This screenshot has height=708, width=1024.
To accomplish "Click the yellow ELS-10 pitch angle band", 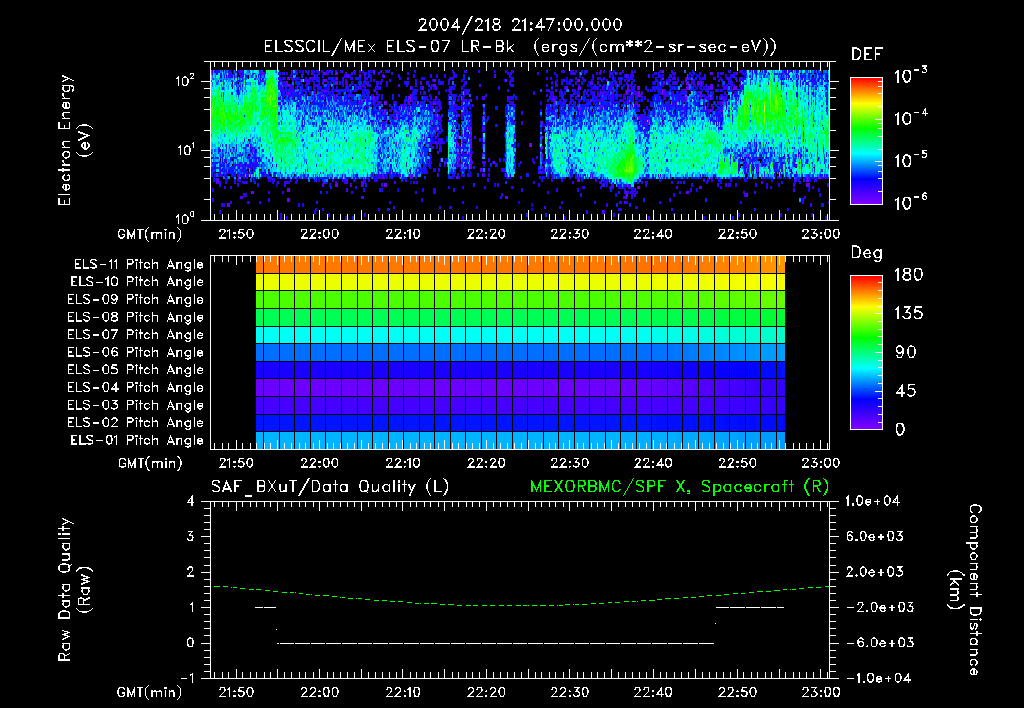I will click(520, 282).
